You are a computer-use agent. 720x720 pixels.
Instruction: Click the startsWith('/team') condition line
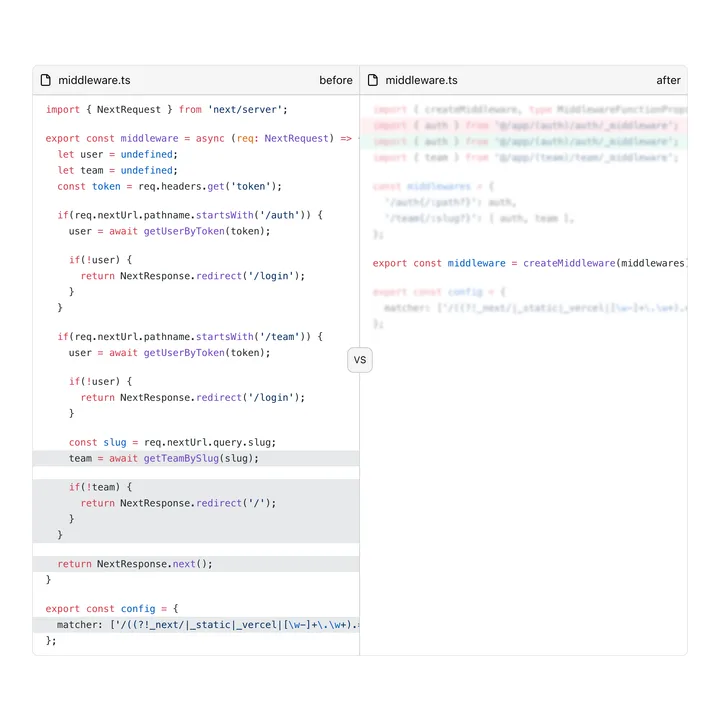click(x=190, y=337)
